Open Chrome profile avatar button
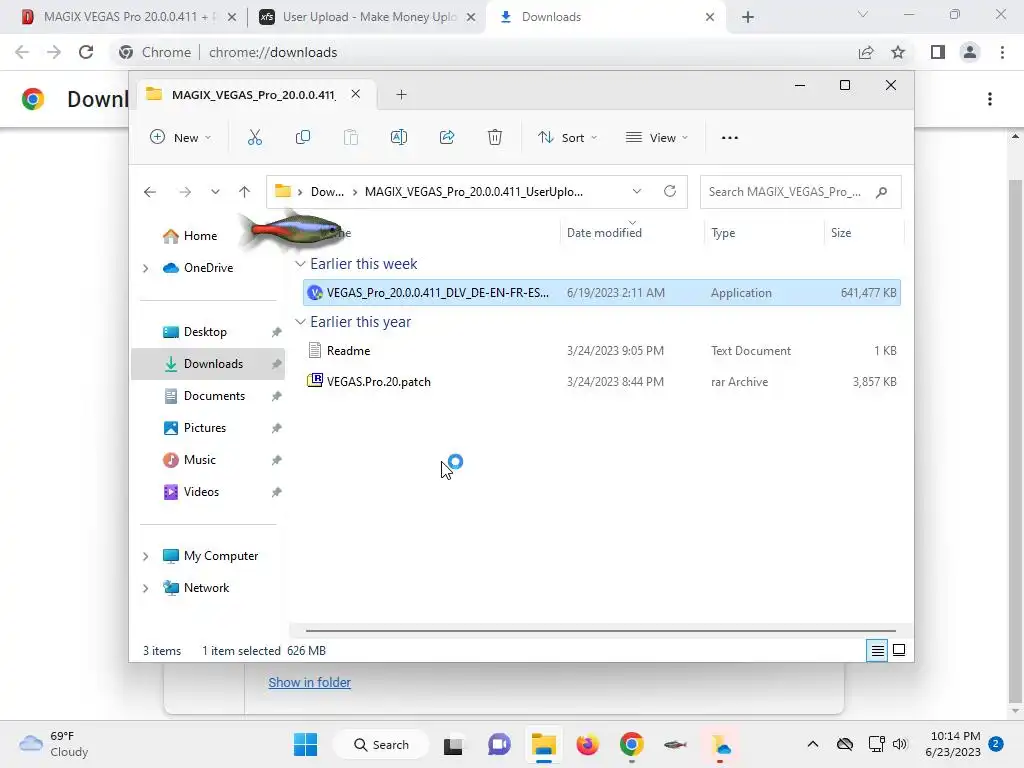 (x=970, y=52)
